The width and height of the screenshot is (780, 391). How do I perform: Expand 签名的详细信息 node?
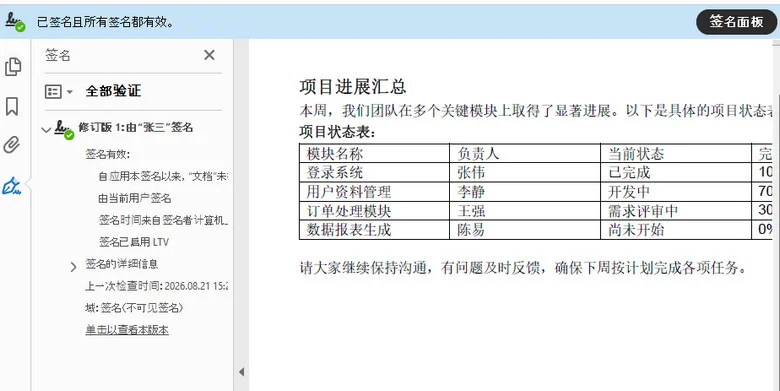(x=74, y=267)
